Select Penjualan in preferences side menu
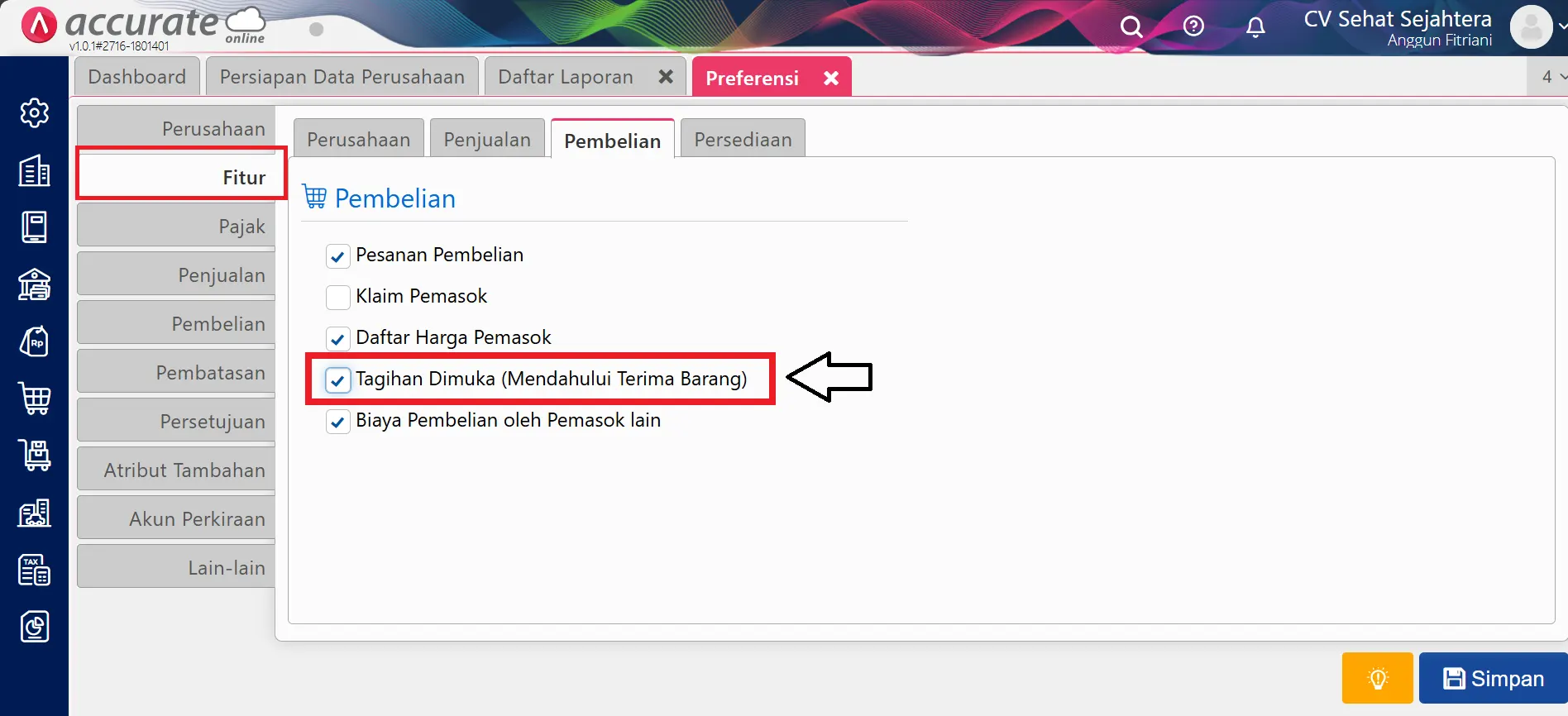This screenshot has height=716, width=1568. pos(176,274)
